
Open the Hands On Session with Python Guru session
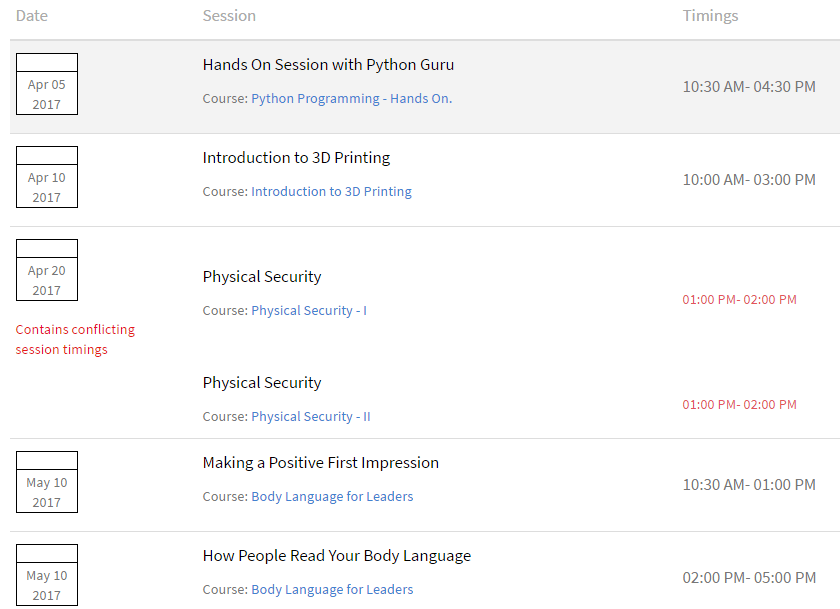pyautogui.click(x=328, y=64)
